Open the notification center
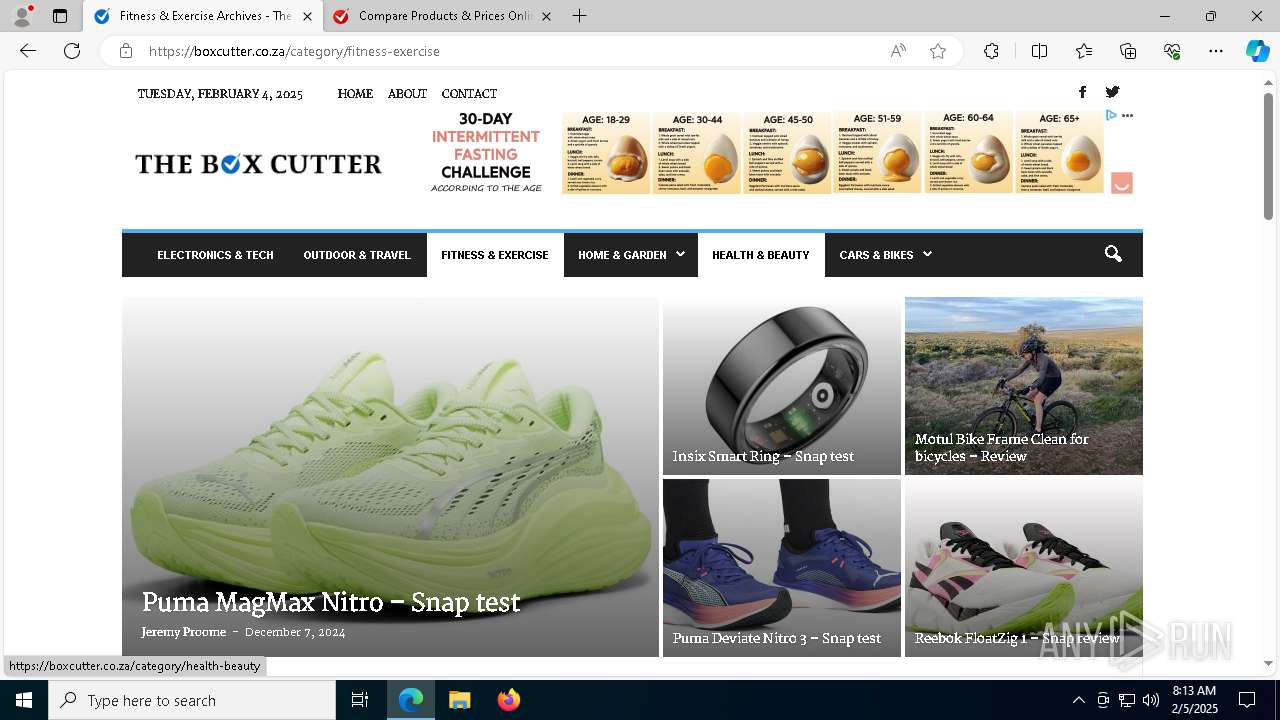Screen dimensions: 1280x720 tap(1247, 700)
